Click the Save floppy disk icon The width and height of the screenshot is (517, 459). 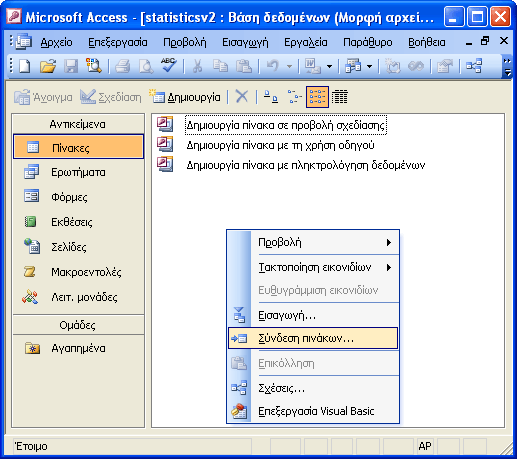(71, 66)
